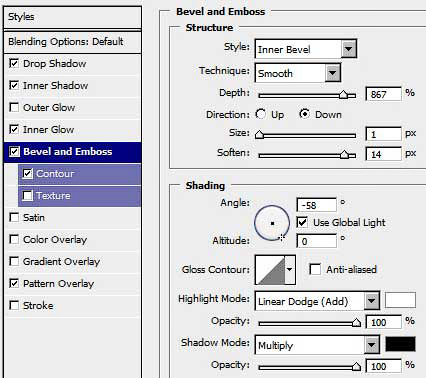
Task: Open the Contour sub-settings entry
Action: [x=55, y=174]
